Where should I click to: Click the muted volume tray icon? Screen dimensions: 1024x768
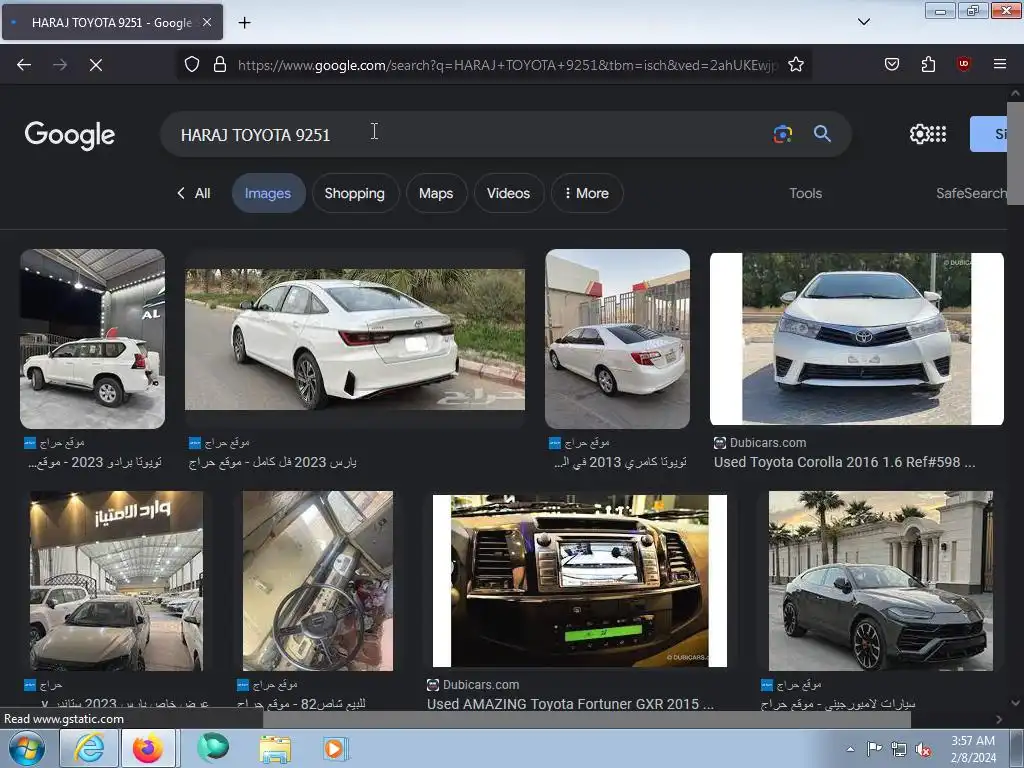tap(923, 749)
